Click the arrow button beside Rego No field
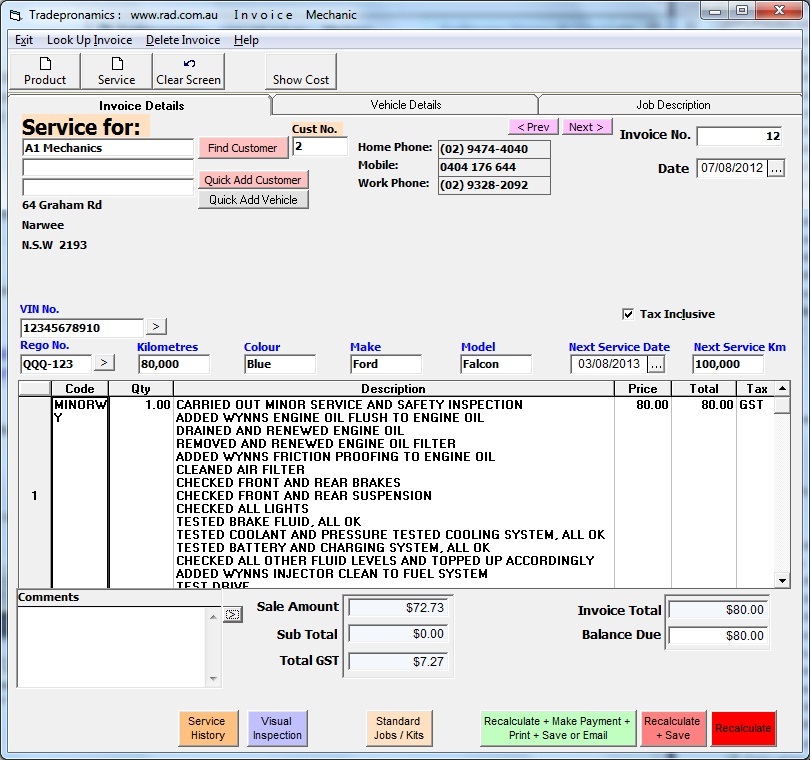The image size is (811, 761). (x=104, y=362)
